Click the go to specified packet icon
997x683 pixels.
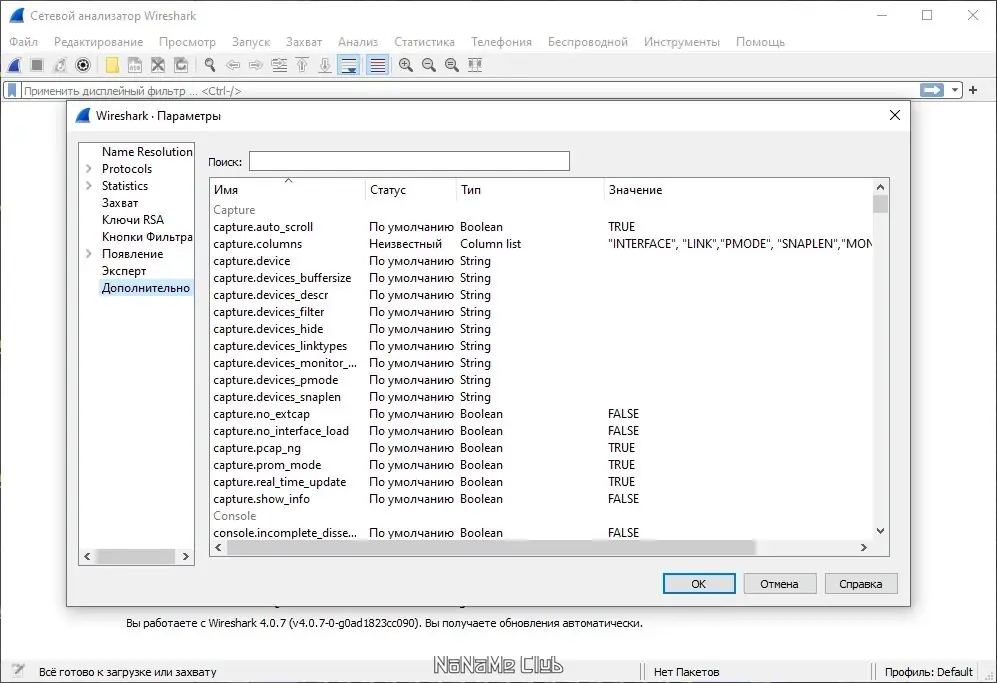click(279, 65)
